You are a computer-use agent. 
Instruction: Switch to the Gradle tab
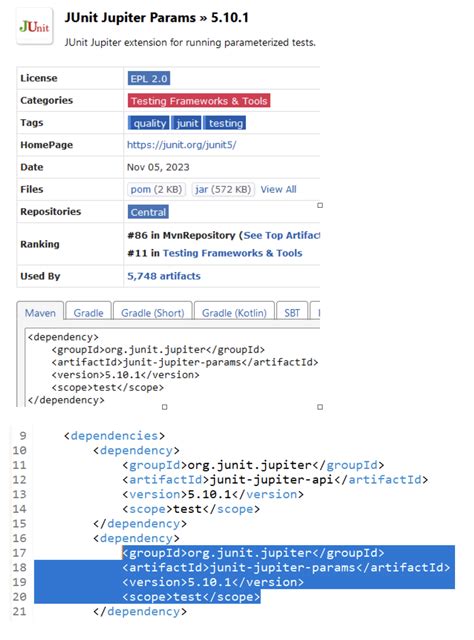tap(88, 313)
